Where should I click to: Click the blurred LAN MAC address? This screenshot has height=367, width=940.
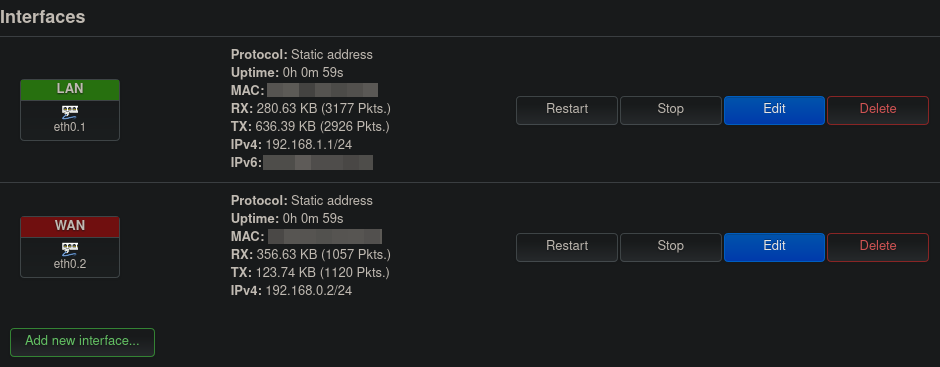(323, 91)
